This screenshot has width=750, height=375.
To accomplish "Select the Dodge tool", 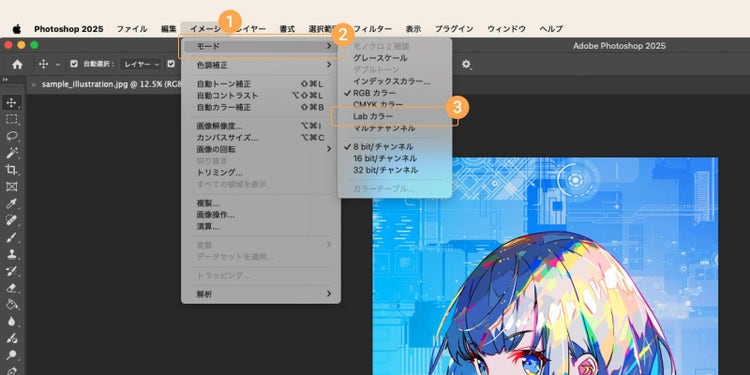I will pos(11,355).
